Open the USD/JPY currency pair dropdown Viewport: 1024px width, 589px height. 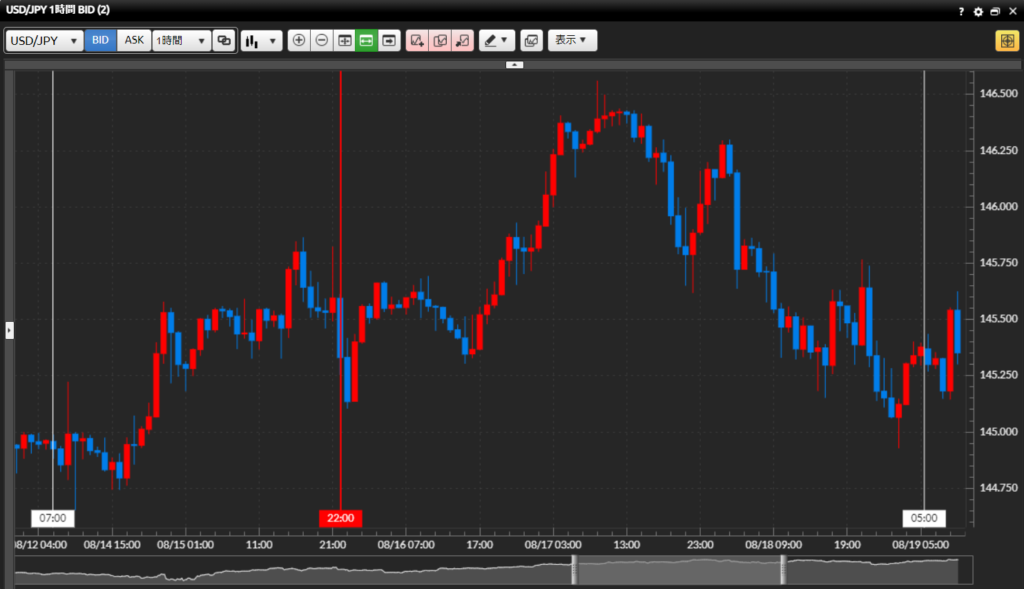pyautogui.click(x=45, y=41)
